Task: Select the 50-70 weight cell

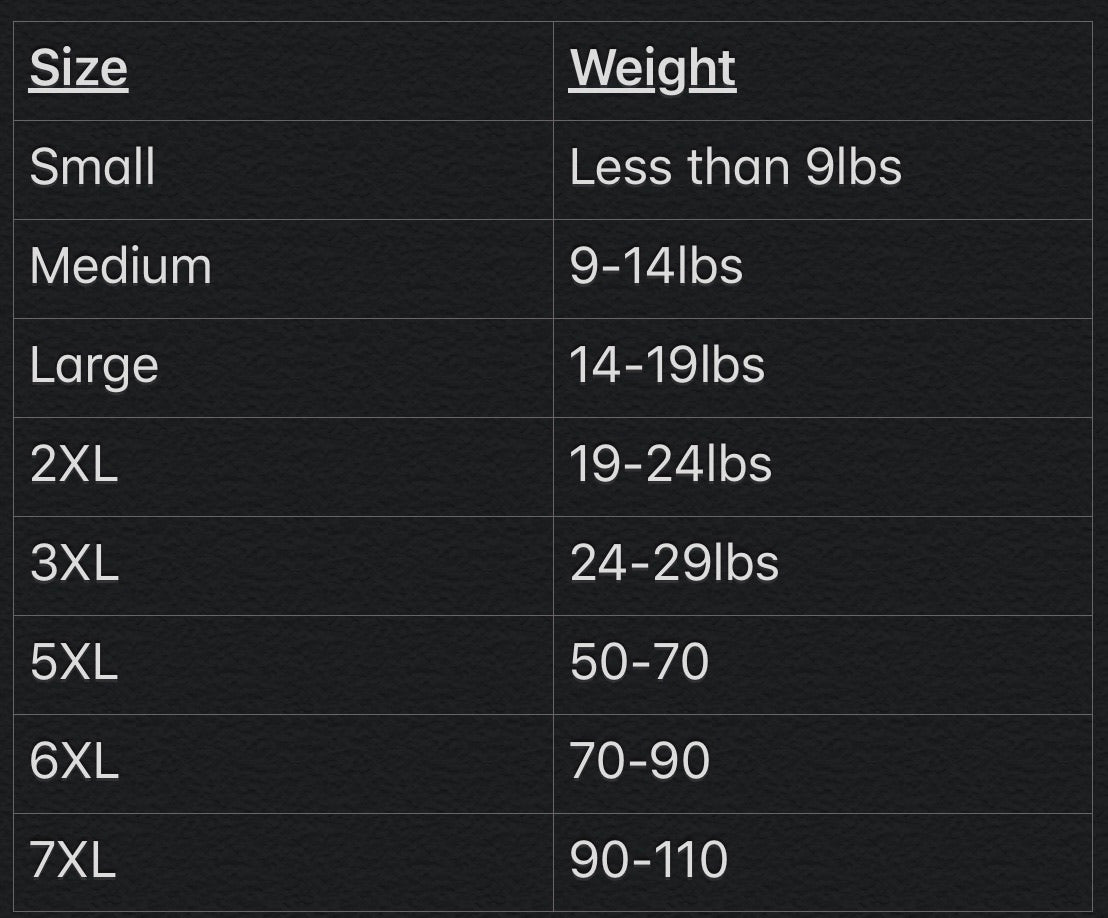Action: click(x=823, y=665)
